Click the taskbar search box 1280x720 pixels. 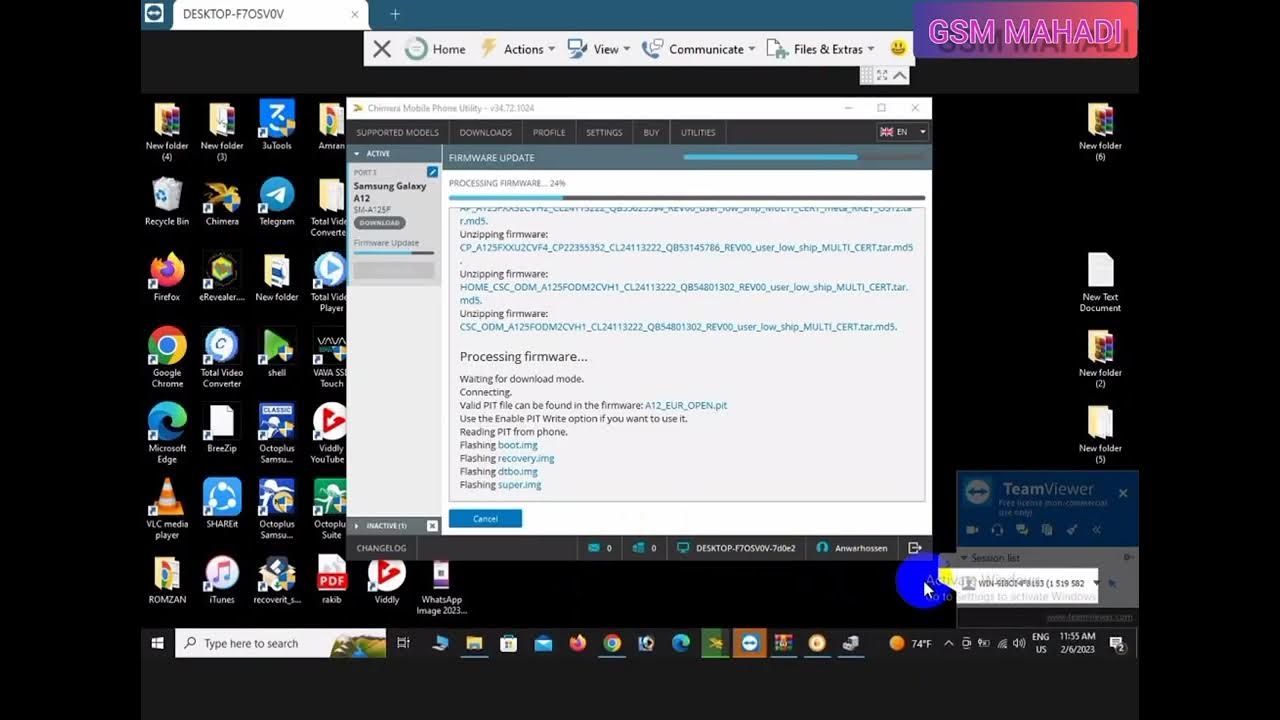[x=281, y=643]
